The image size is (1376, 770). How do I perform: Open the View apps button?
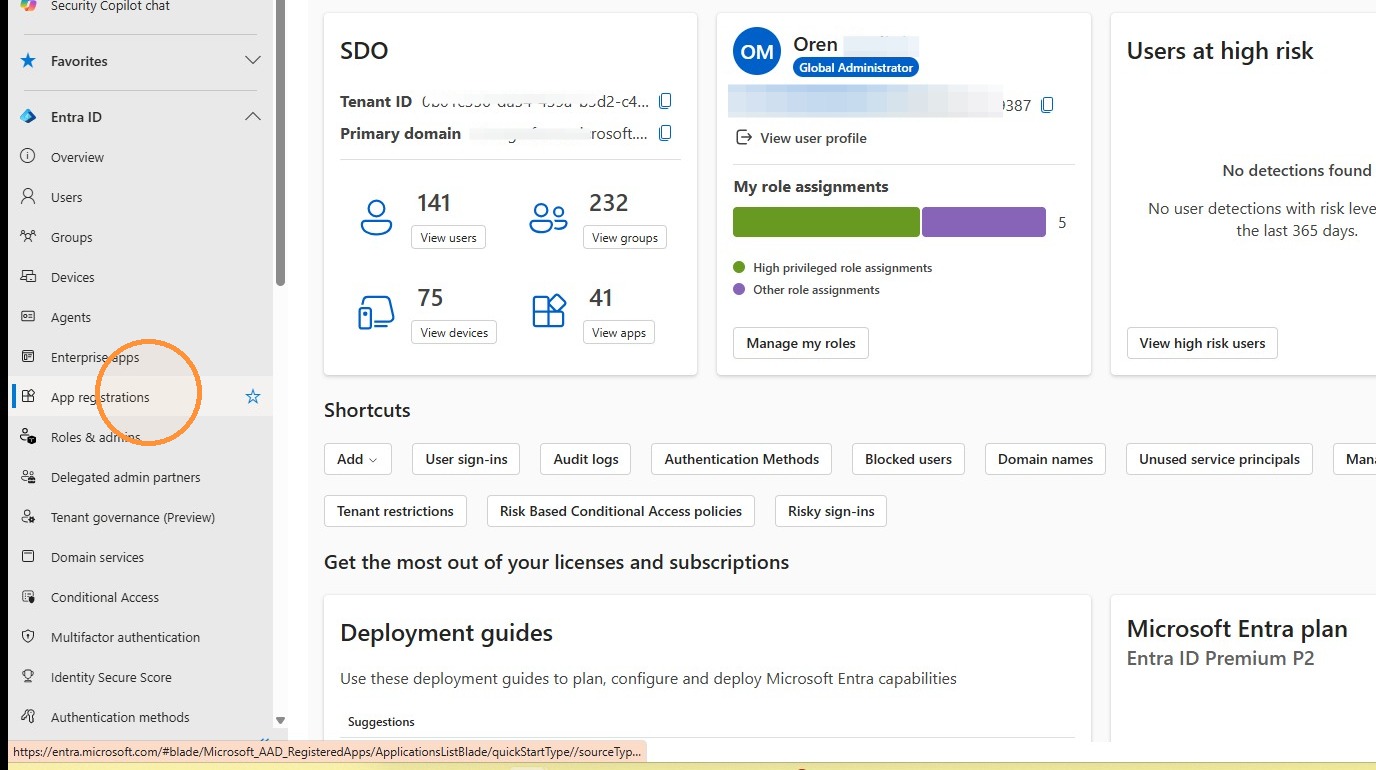(x=619, y=332)
